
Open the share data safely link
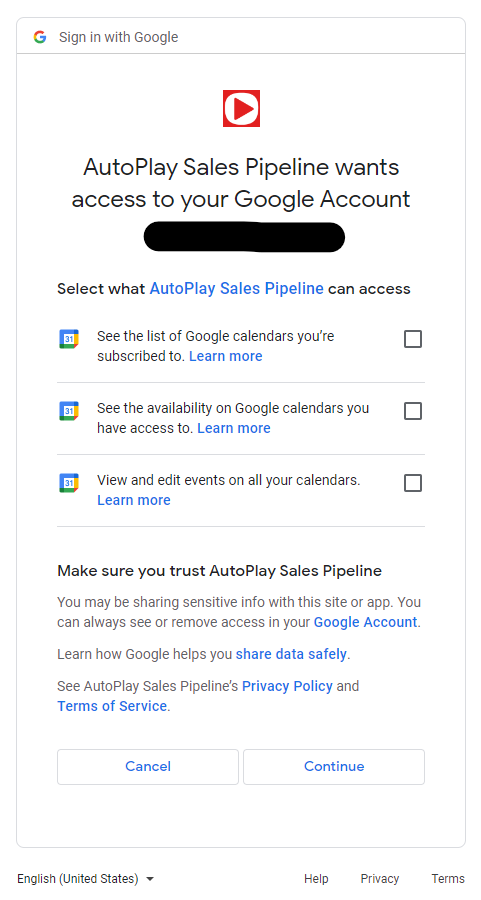(291, 654)
